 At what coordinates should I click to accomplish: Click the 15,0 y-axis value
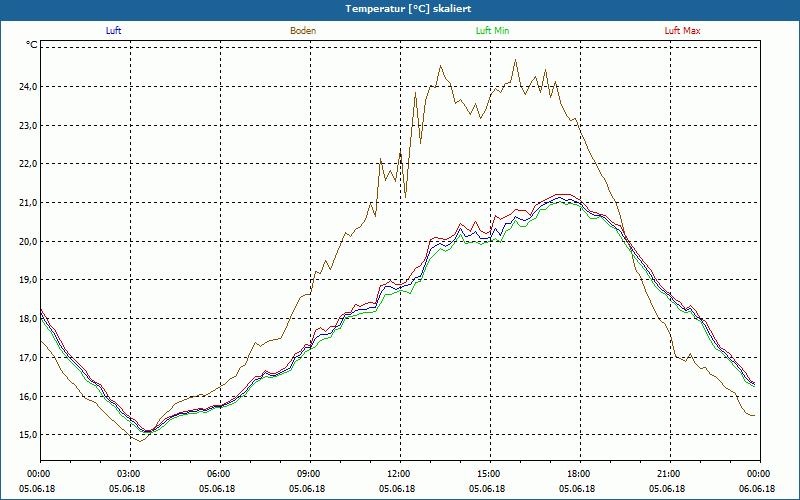(29, 435)
